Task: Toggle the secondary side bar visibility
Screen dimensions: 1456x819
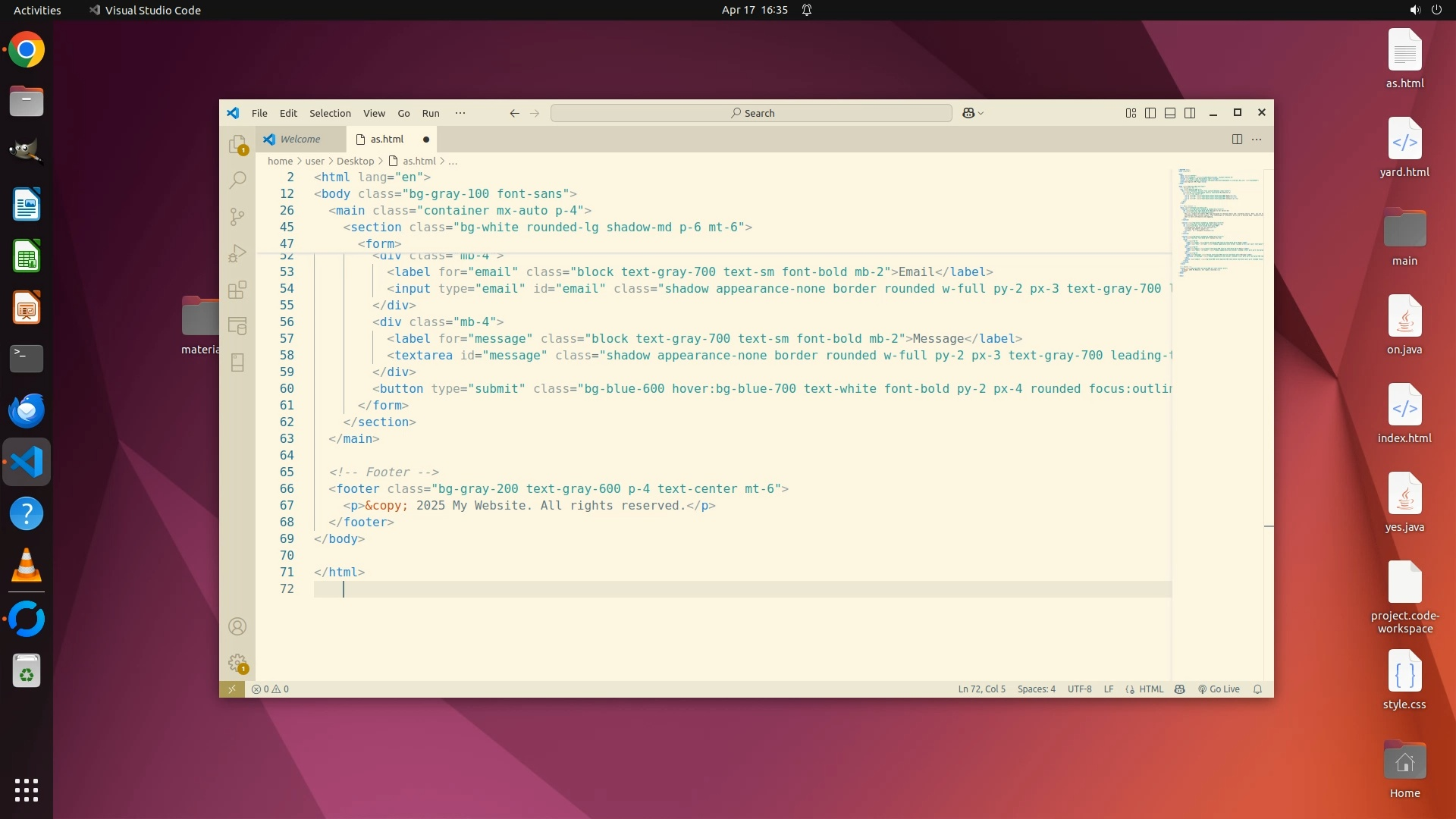Action: coord(1190,113)
